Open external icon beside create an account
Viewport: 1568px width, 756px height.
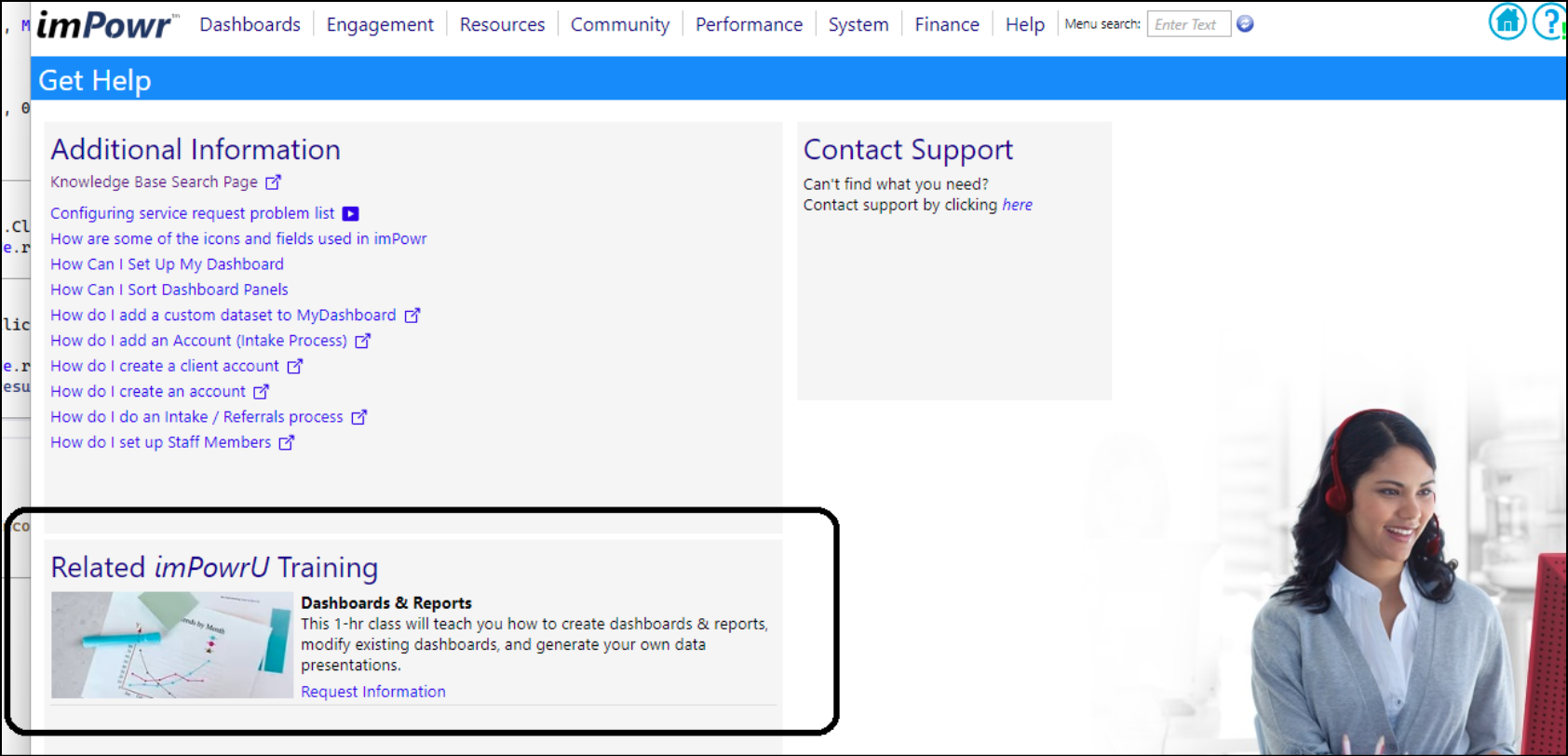click(x=261, y=392)
